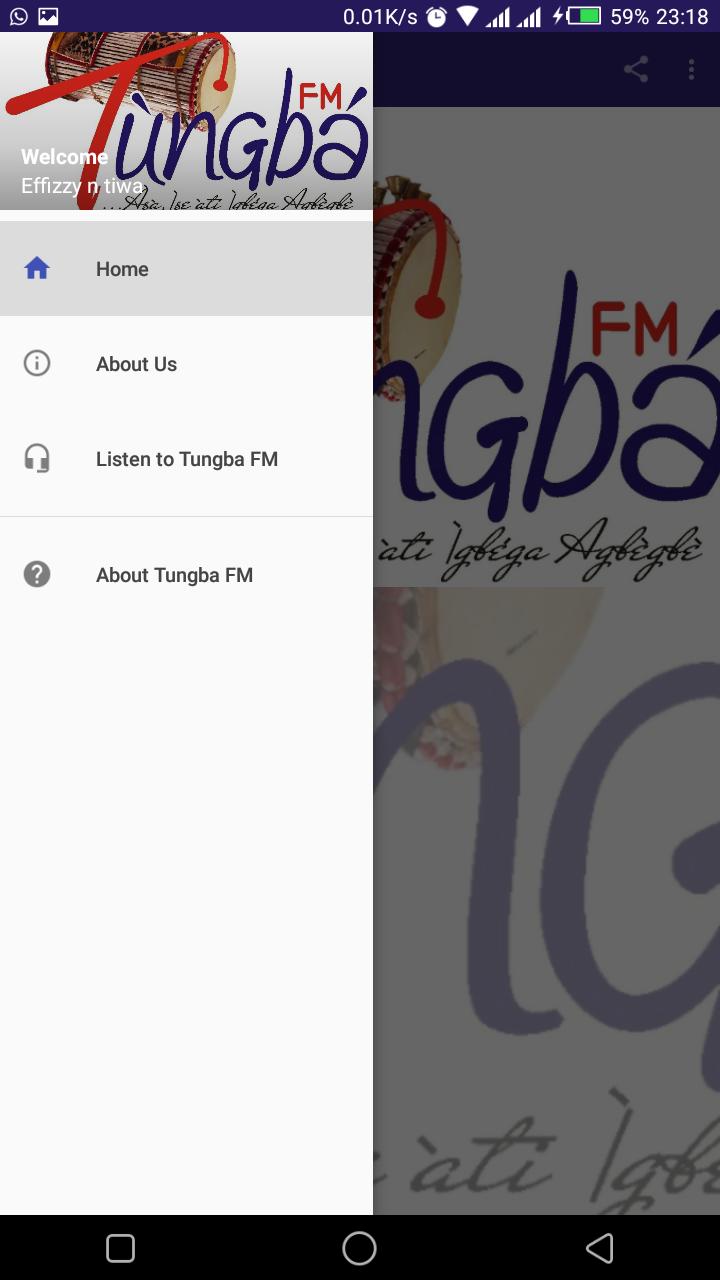Screen dimensions: 720x1280
Task: Tap the 'Effizzy n tiwa' subtitle
Action: [x=82, y=186]
